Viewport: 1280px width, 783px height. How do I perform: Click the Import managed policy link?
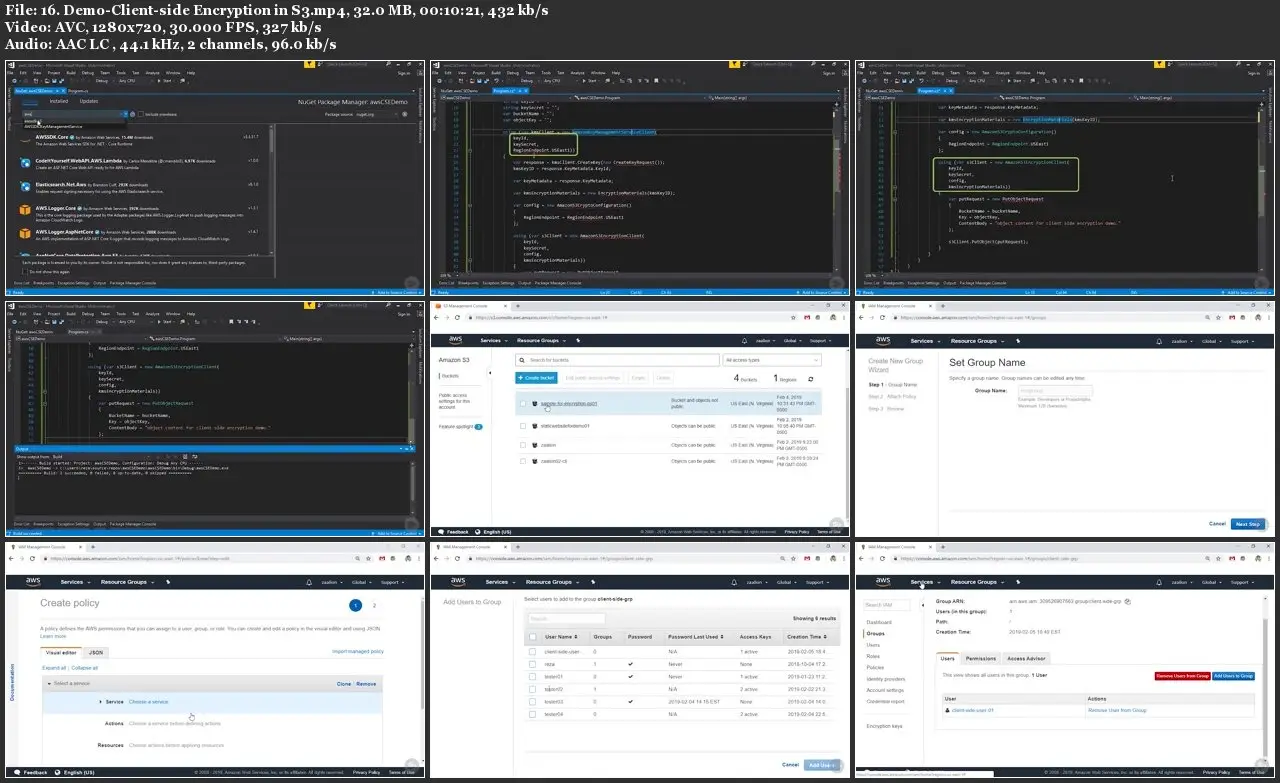tap(358, 652)
